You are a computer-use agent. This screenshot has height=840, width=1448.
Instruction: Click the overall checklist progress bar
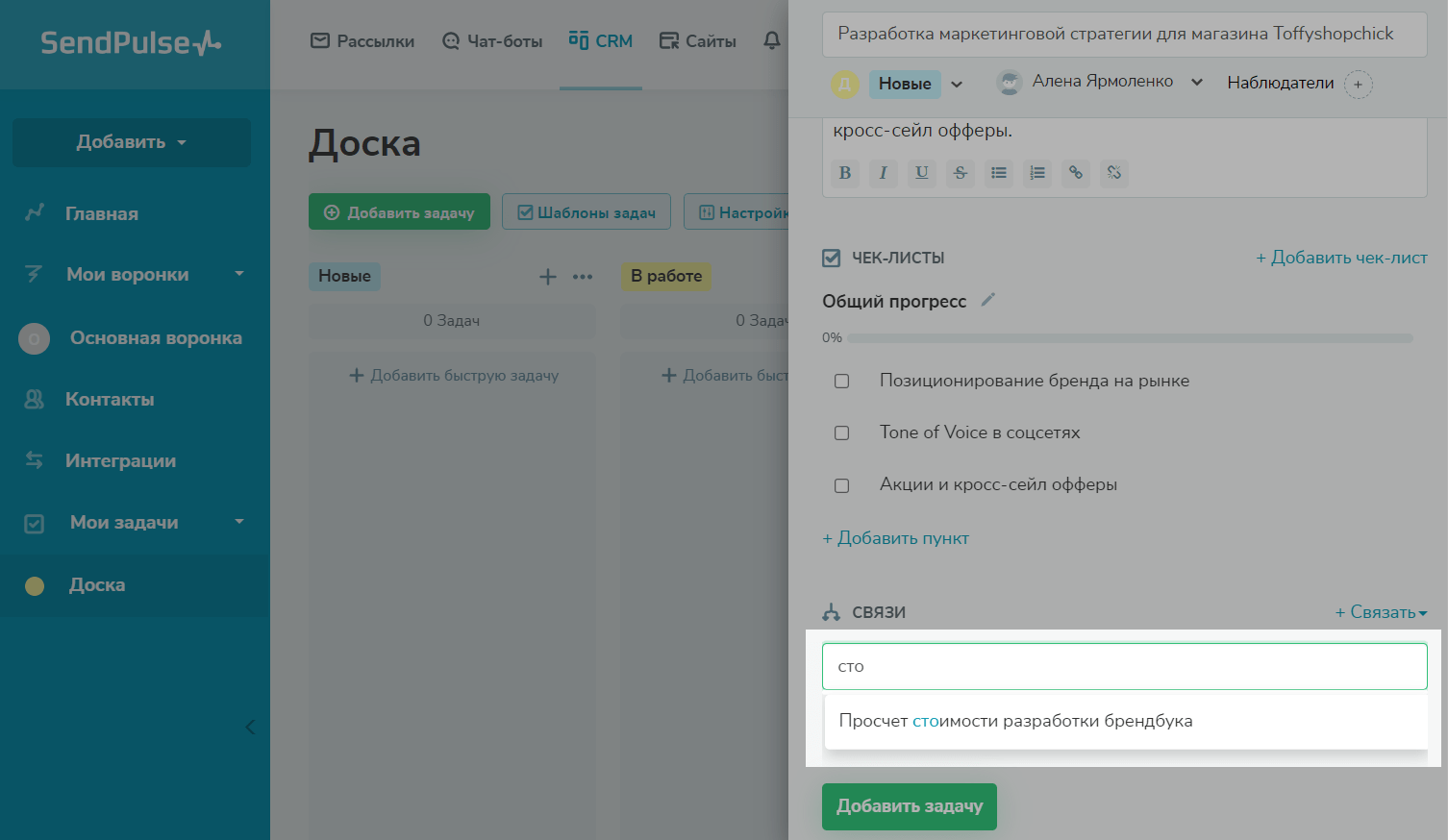point(1130,338)
